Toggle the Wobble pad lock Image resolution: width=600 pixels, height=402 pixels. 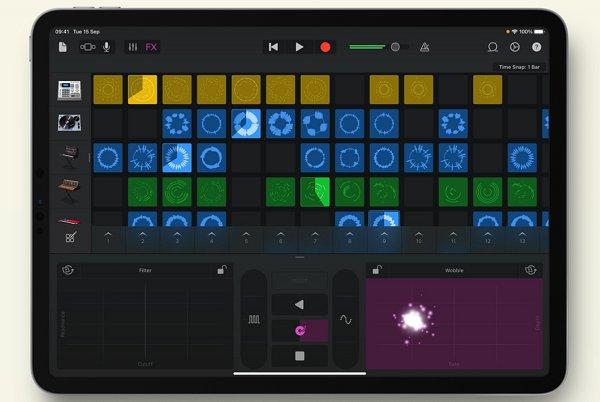point(377,270)
